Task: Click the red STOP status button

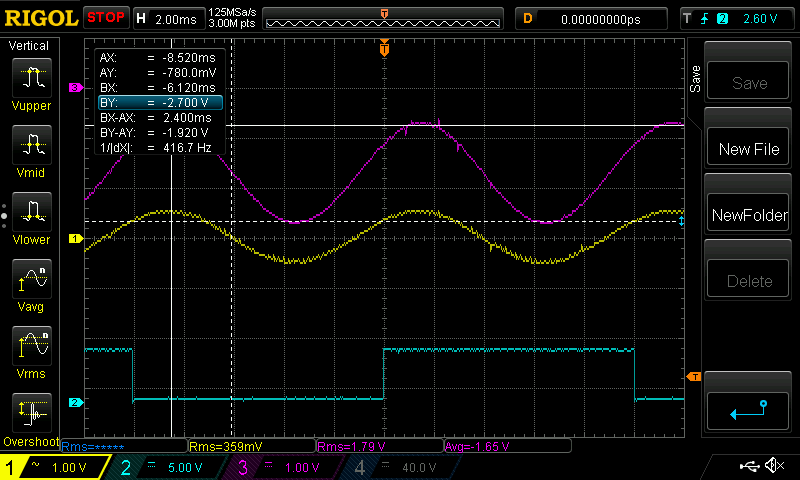Action: coord(106,18)
